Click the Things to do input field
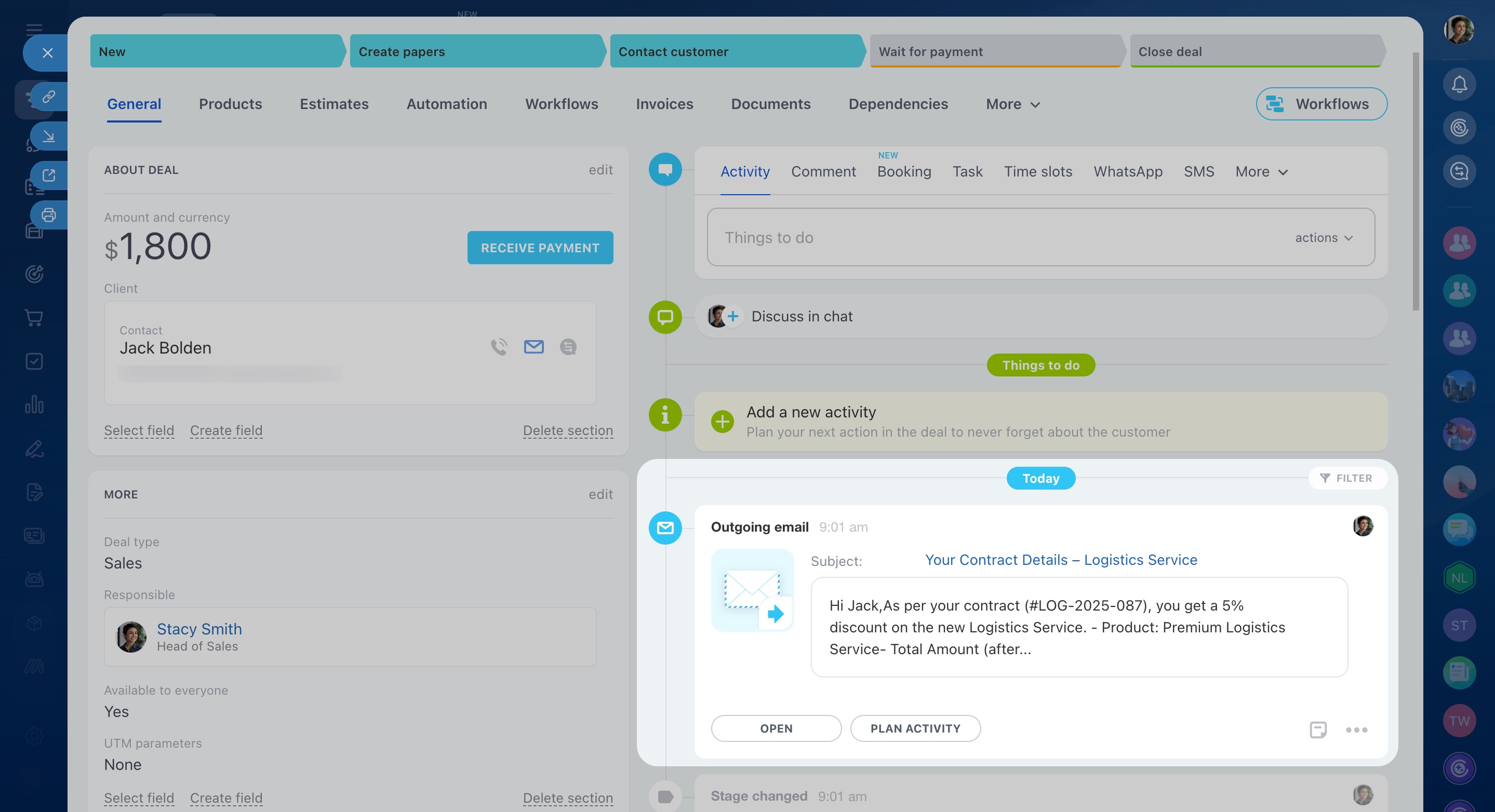The height and width of the screenshot is (812, 1495). 986,238
